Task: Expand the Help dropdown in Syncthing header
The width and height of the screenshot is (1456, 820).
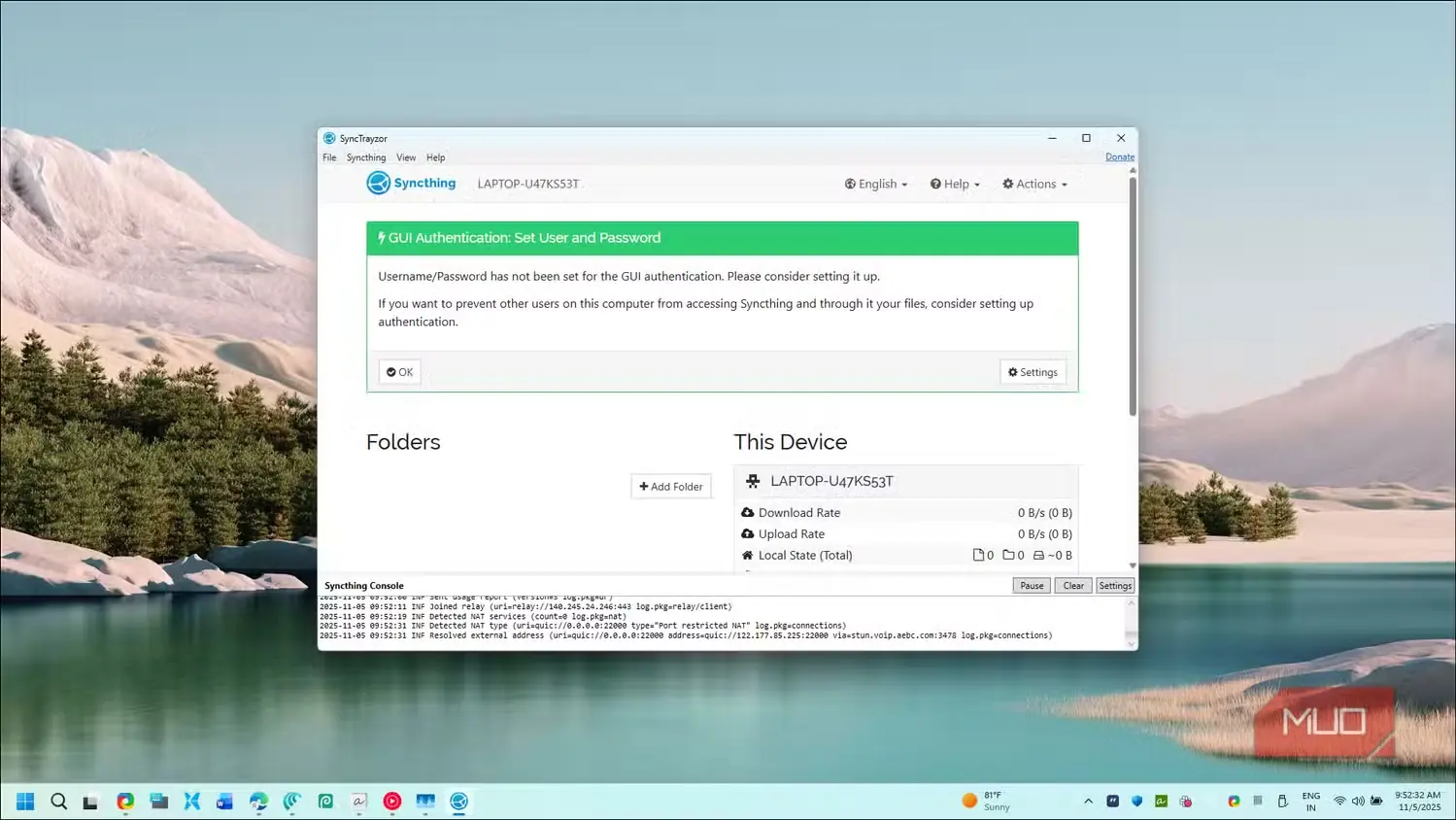Action: tap(955, 184)
